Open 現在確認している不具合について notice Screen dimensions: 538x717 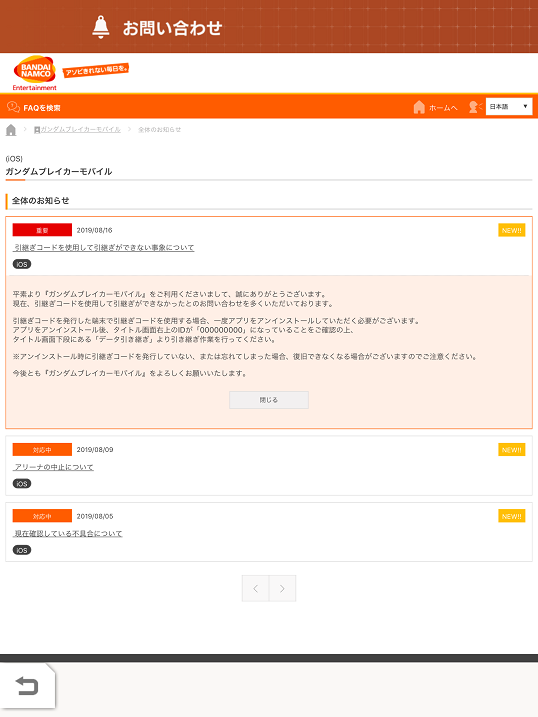click(x=68, y=534)
